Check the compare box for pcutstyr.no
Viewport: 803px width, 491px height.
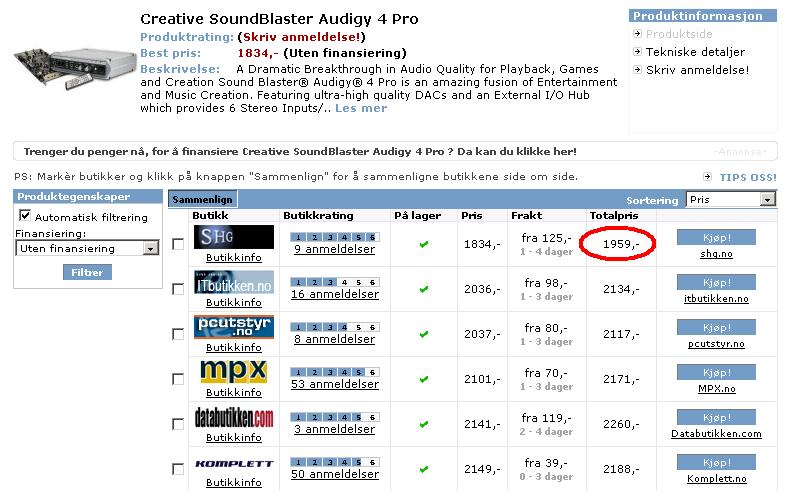click(178, 334)
